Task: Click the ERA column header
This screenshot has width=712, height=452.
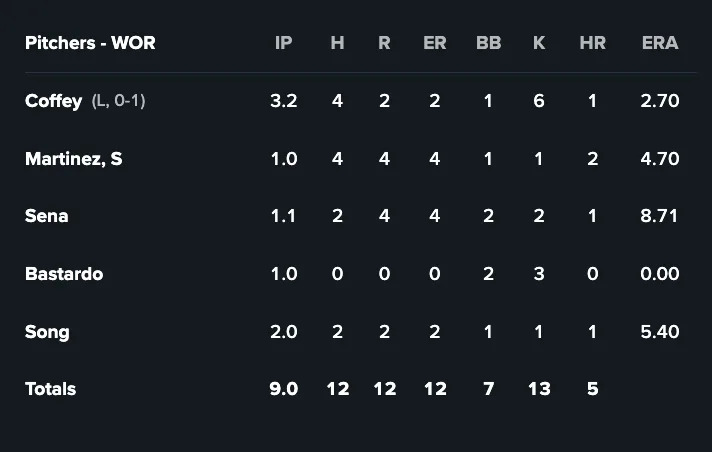Action: pyautogui.click(x=660, y=43)
